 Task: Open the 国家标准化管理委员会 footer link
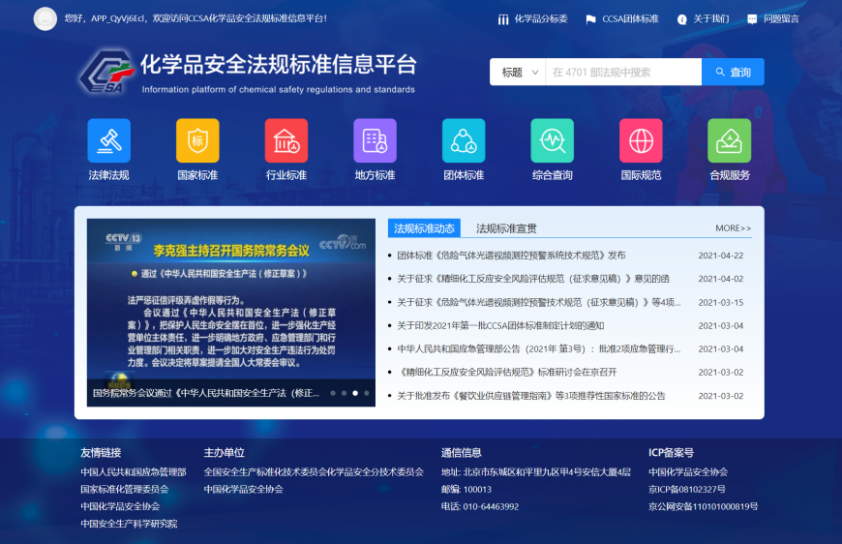click(125, 489)
